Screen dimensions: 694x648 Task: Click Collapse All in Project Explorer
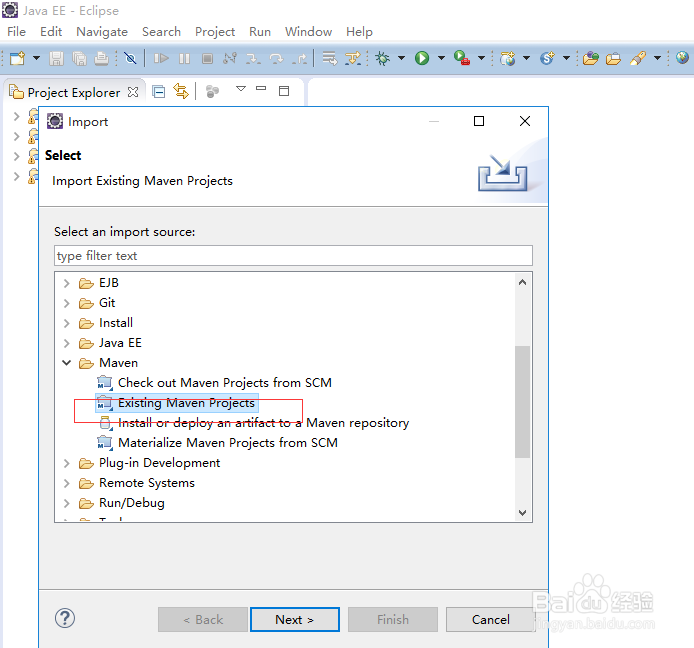(x=158, y=92)
